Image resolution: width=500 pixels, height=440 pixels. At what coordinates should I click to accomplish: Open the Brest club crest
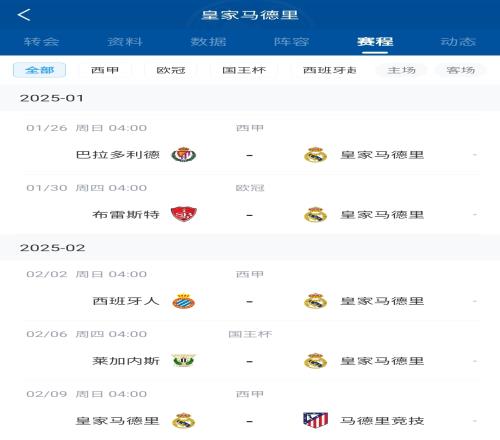[183, 214]
